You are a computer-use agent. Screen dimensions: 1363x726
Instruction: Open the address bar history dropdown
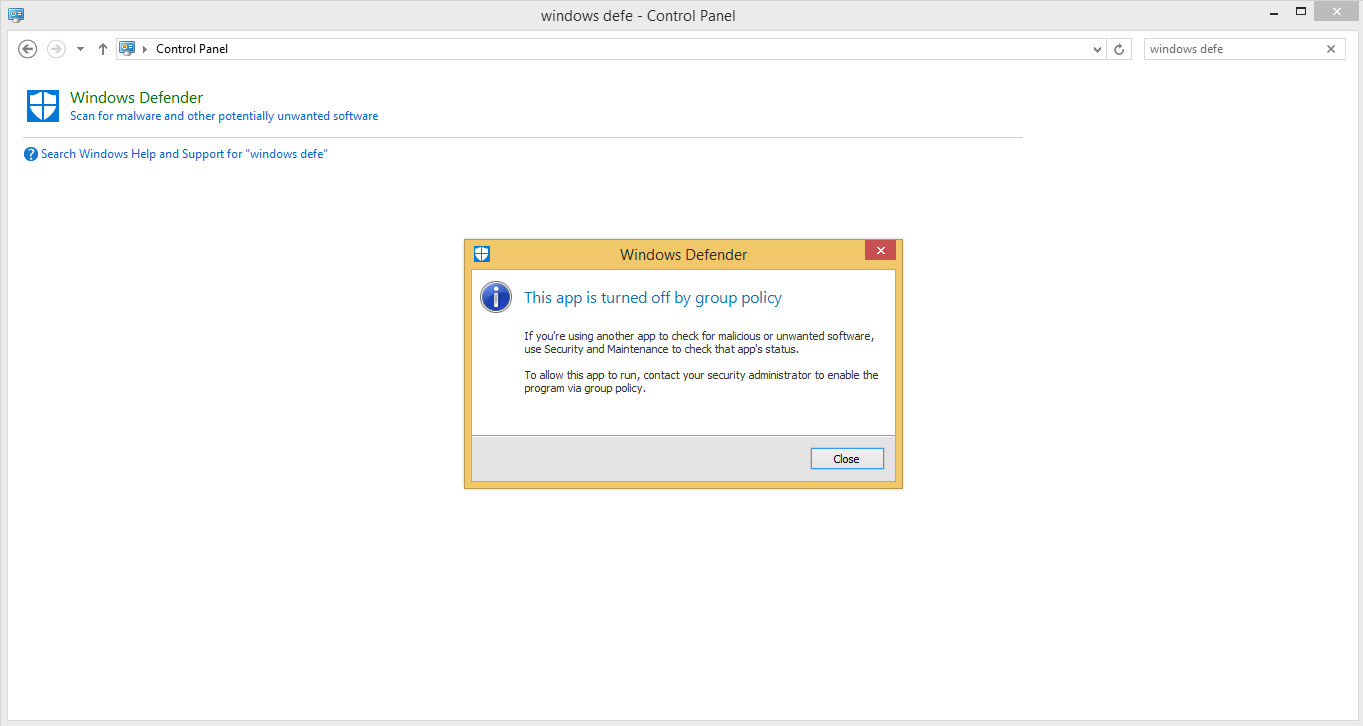click(x=1096, y=49)
